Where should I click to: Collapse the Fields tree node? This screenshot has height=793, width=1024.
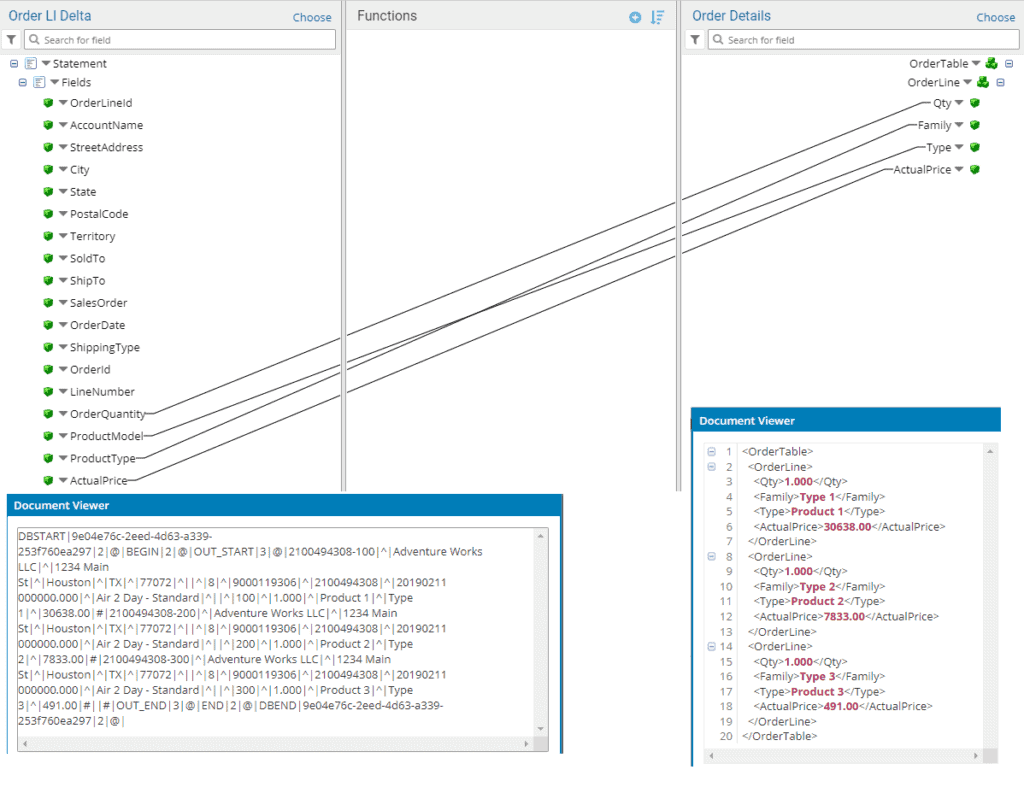[22, 82]
